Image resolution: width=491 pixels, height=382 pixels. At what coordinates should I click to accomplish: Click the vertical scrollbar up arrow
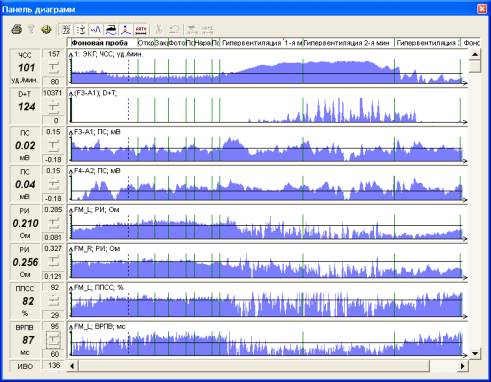tap(475, 54)
